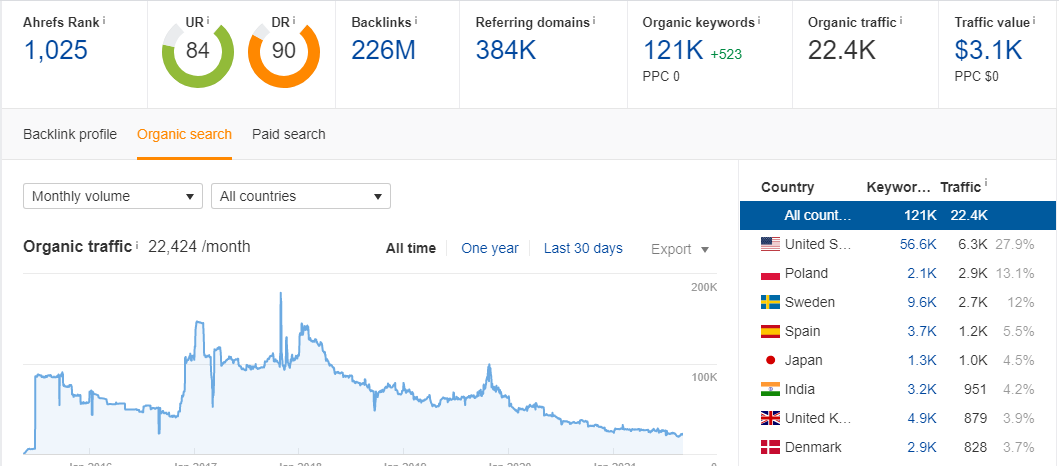
Task: Select the Organic search tab
Action: [x=184, y=134]
